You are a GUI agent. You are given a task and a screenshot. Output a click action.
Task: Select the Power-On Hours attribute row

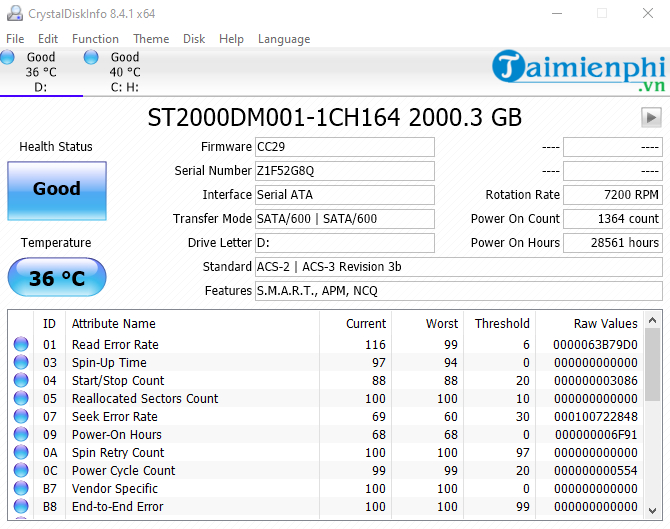click(116, 435)
